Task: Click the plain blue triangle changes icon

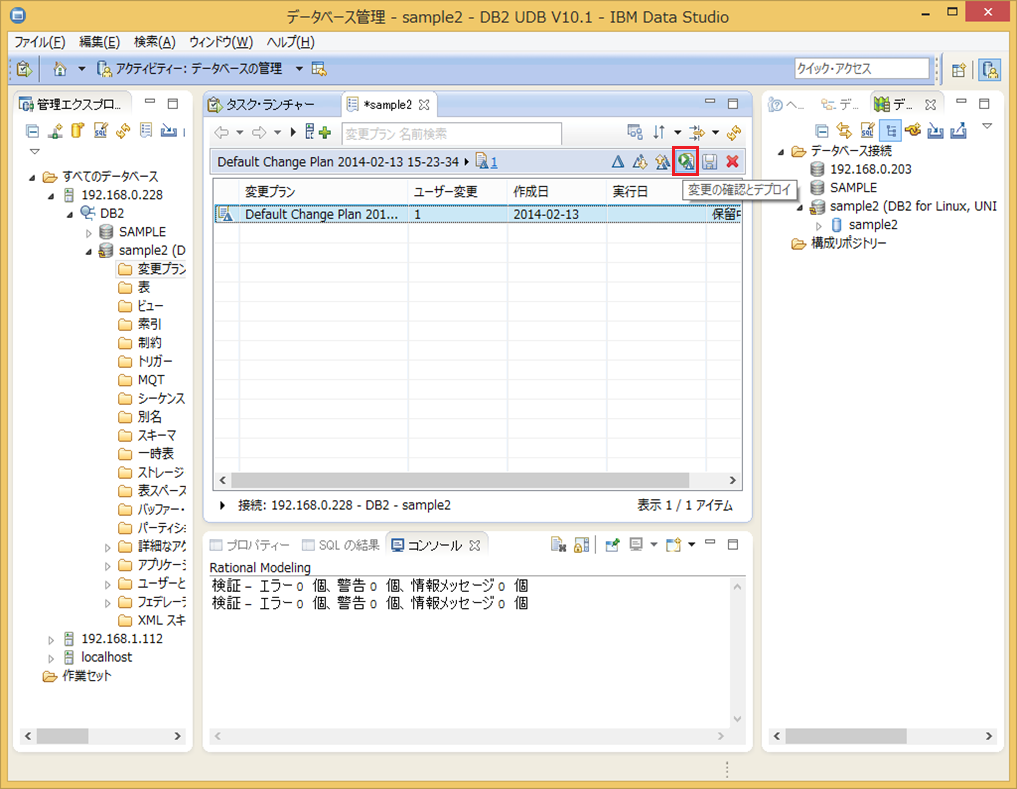Action: click(617, 162)
